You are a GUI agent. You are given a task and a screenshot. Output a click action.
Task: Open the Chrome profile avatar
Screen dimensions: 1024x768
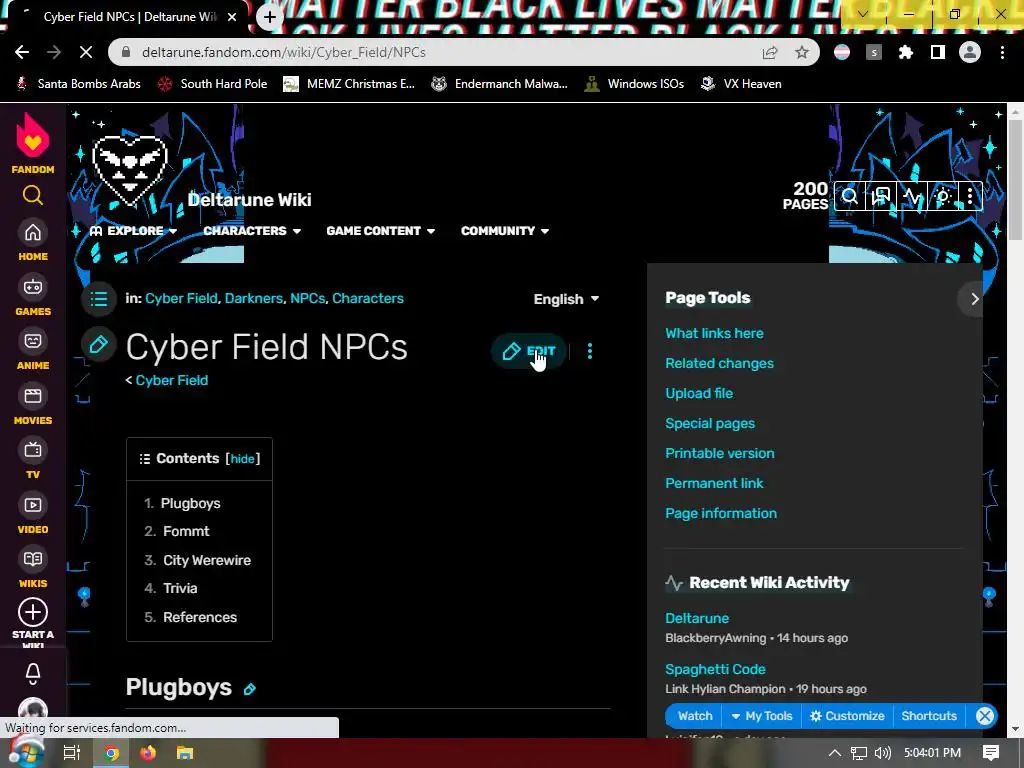coord(970,52)
